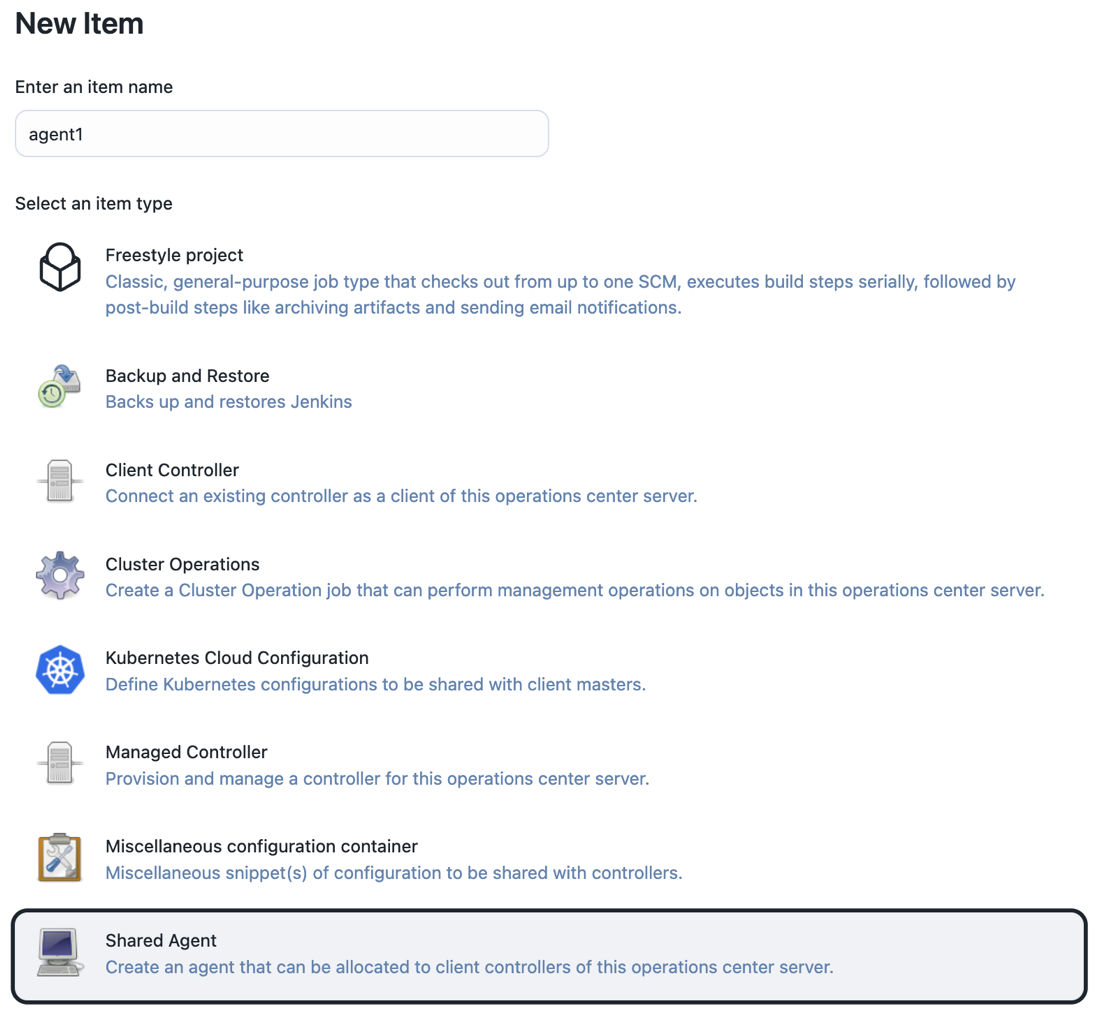Select the Cluster Operations title text
Image resolution: width=1100 pixels, height=1018 pixels.
[182, 564]
